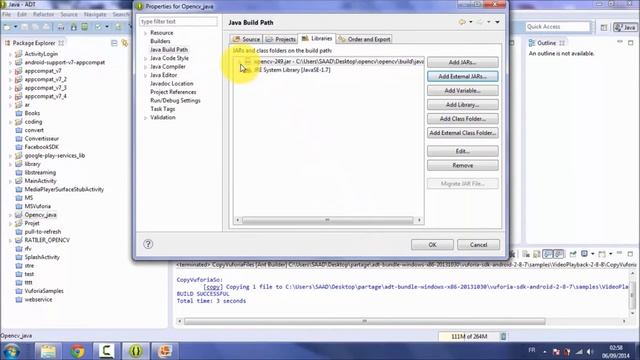The image size is (640, 360).
Task: Click the type filter text field
Action: (178, 21)
